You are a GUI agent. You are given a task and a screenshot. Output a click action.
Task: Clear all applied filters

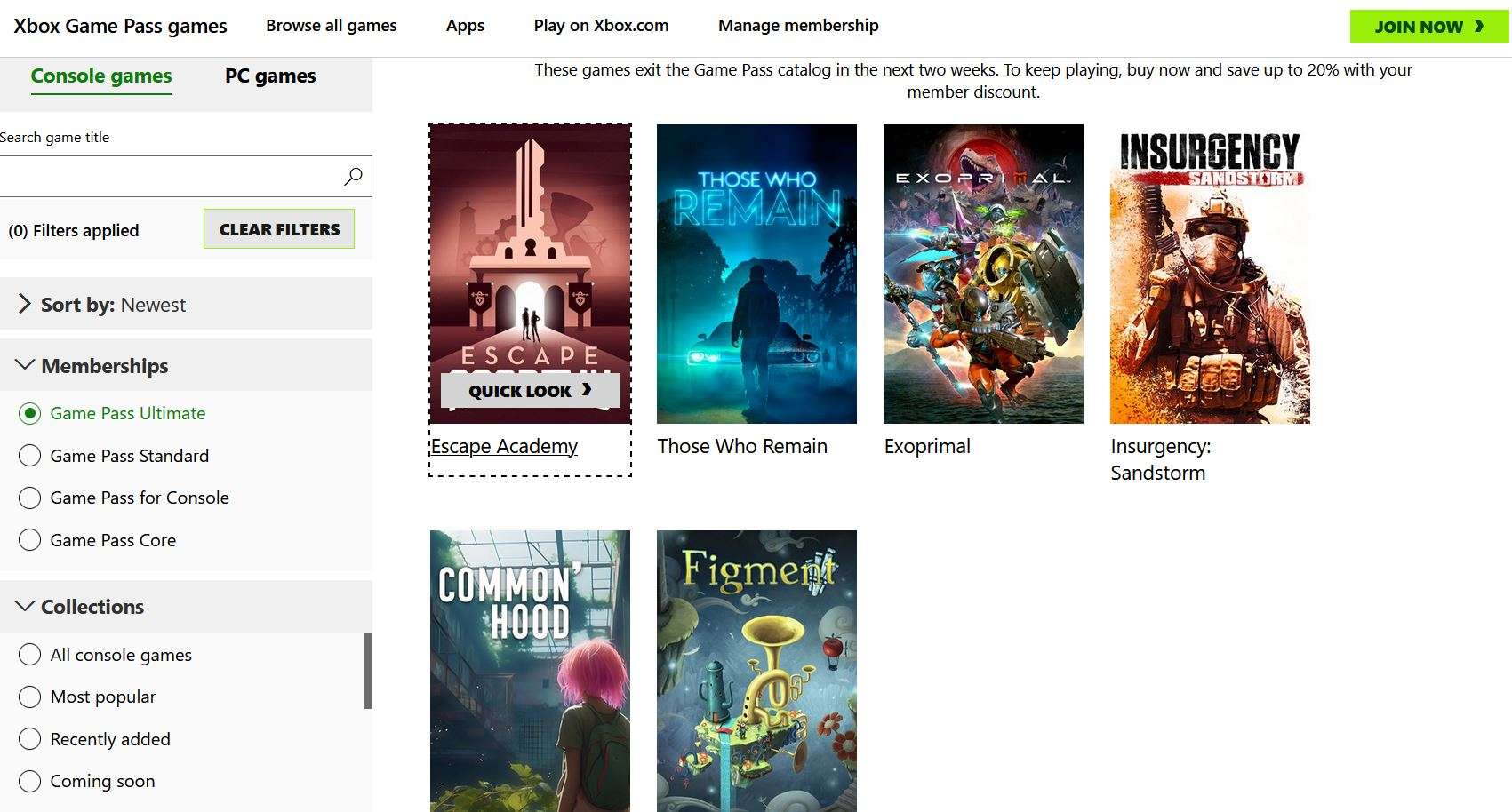279,229
